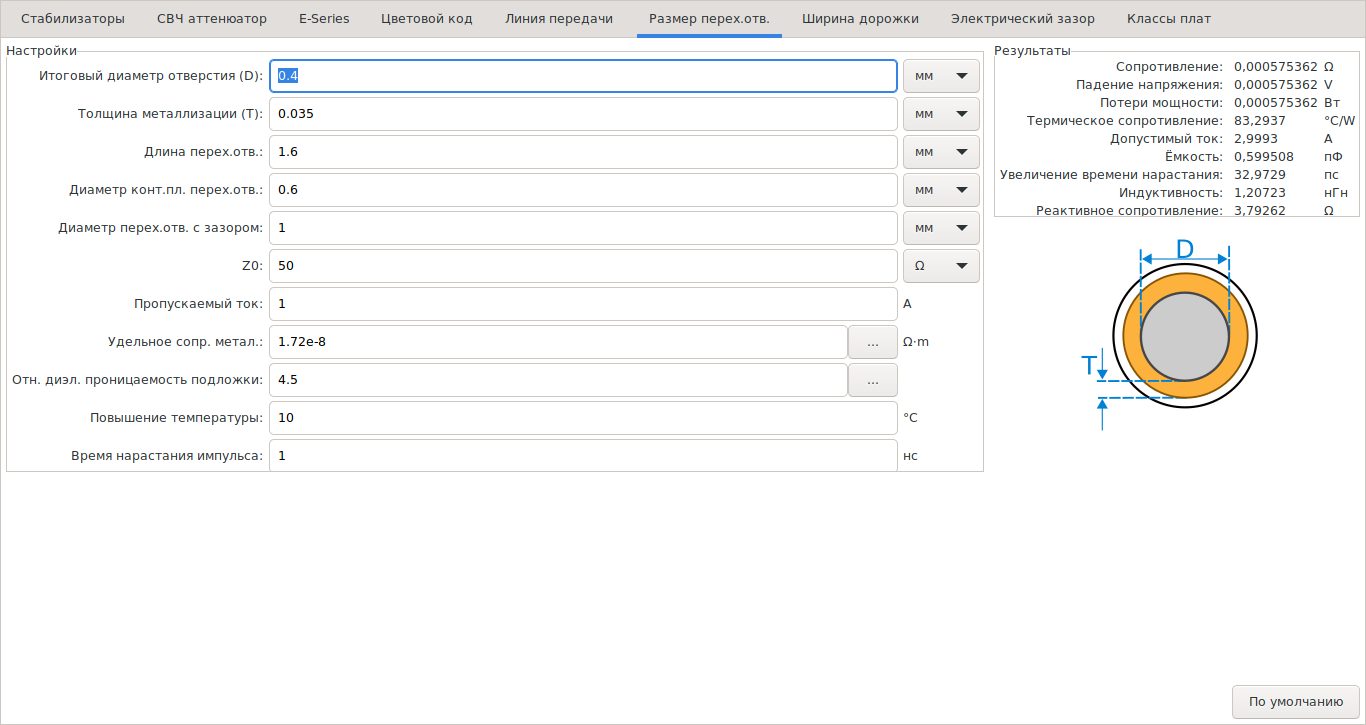Expand the unit dropdown for Длина перех.отв.
Screen dimensions: 1366x725
pyautogui.click(x=940, y=152)
